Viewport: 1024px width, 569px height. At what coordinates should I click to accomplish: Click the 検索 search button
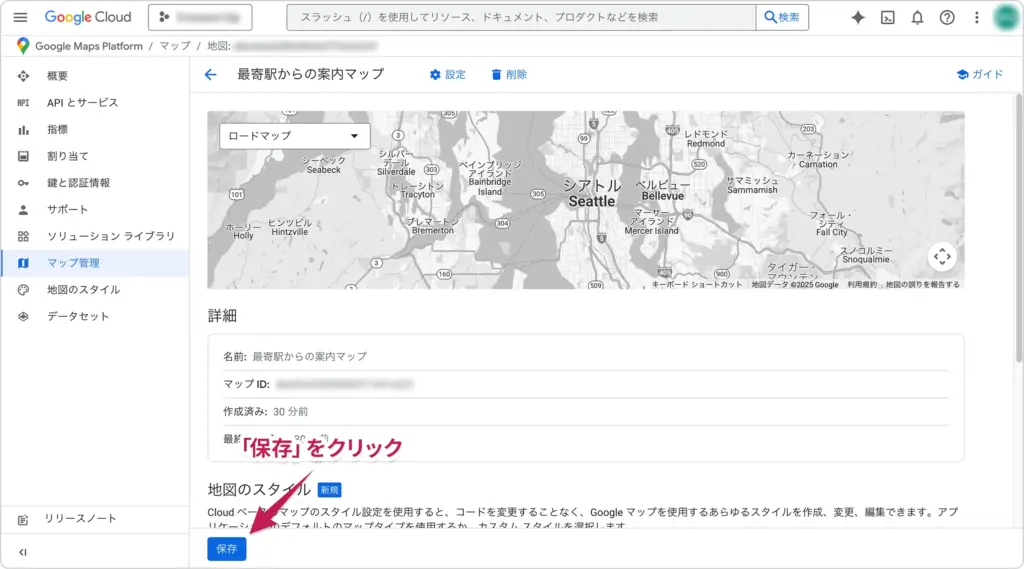point(782,18)
